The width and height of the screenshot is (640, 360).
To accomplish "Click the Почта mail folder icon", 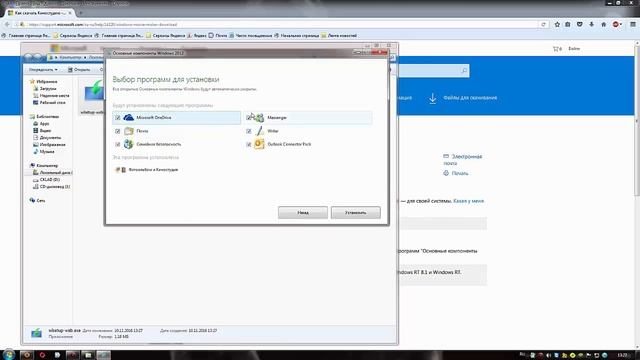I will tap(129, 131).
